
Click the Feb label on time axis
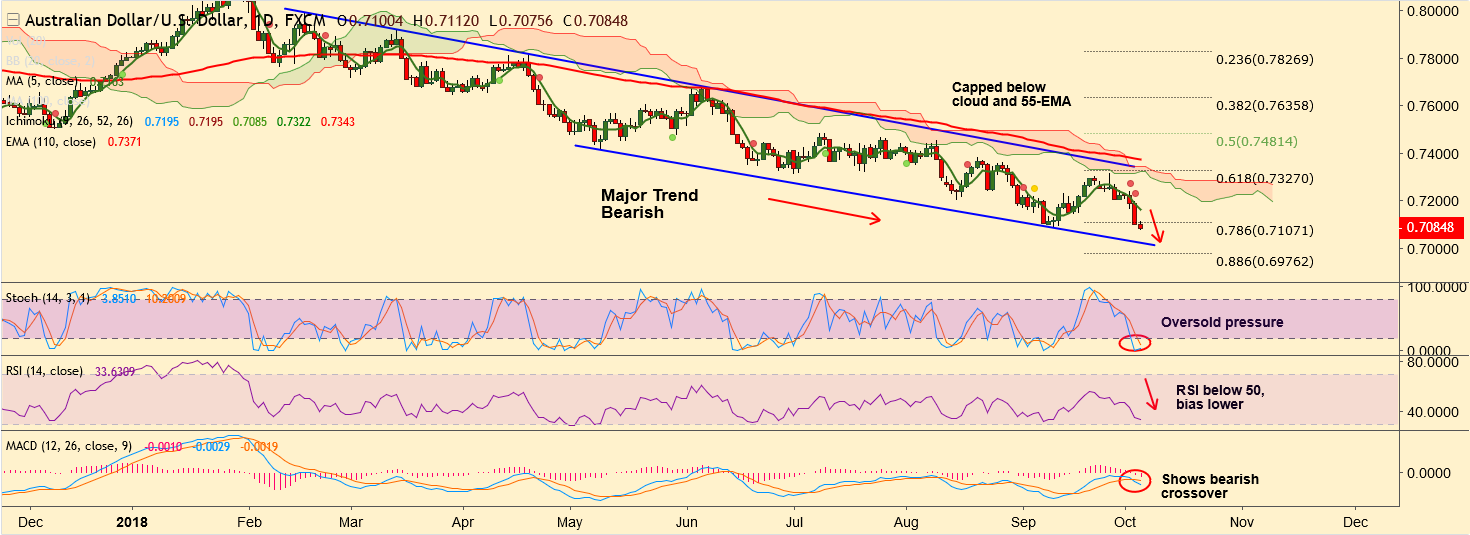pyautogui.click(x=249, y=522)
